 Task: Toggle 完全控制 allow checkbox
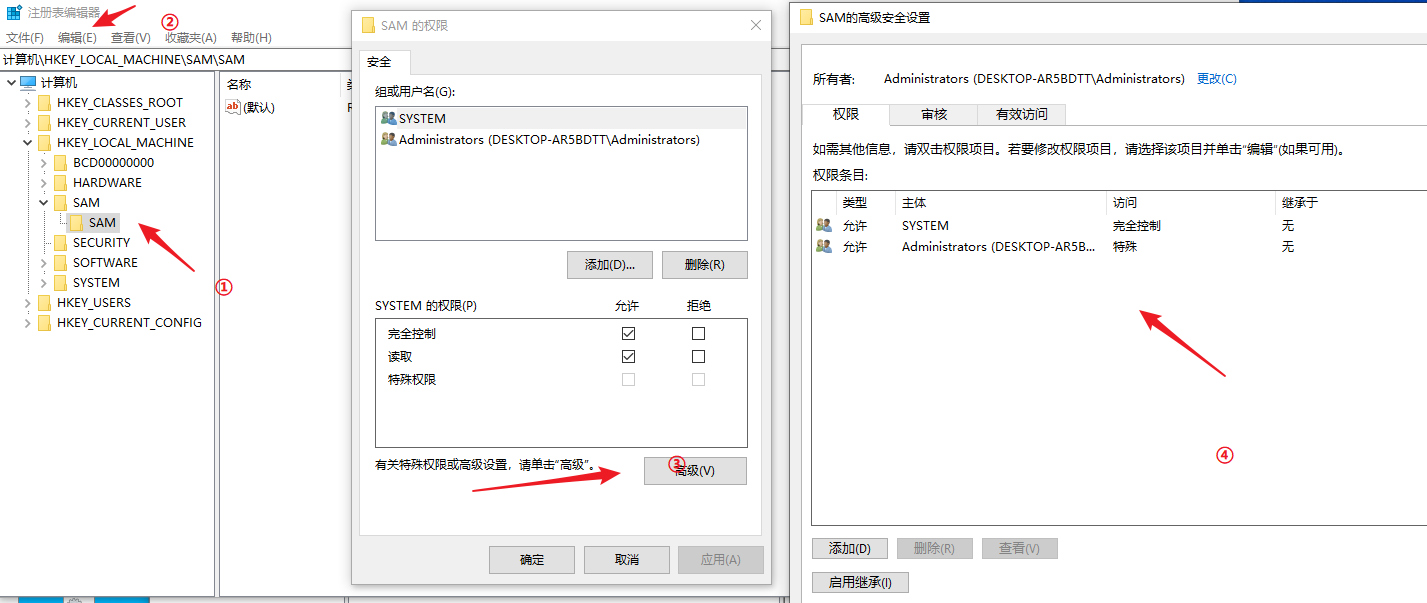click(x=628, y=333)
